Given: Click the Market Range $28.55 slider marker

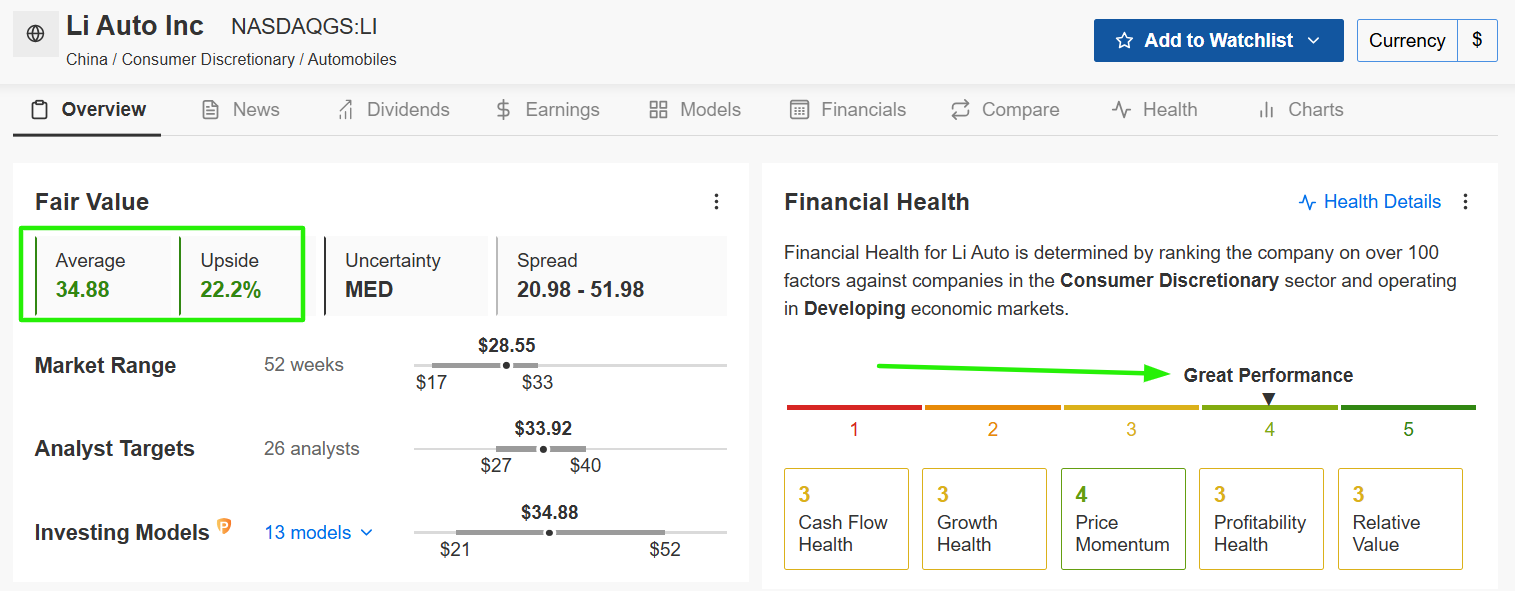Looking at the screenshot, I should [506, 366].
